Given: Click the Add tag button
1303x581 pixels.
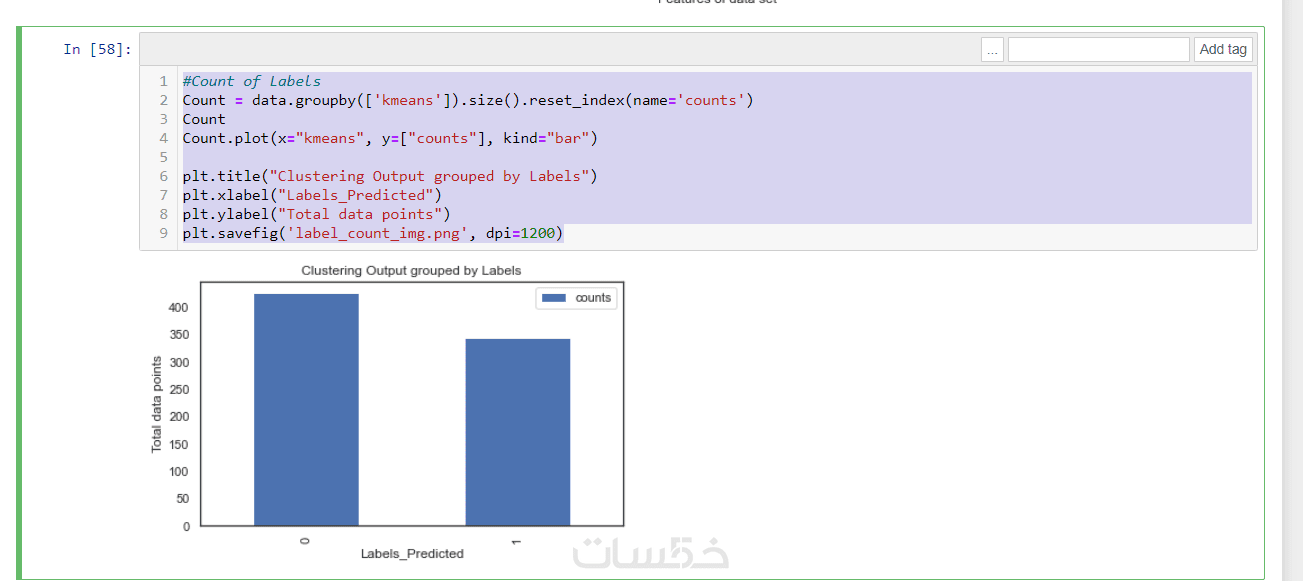Looking at the screenshot, I should click(1223, 49).
